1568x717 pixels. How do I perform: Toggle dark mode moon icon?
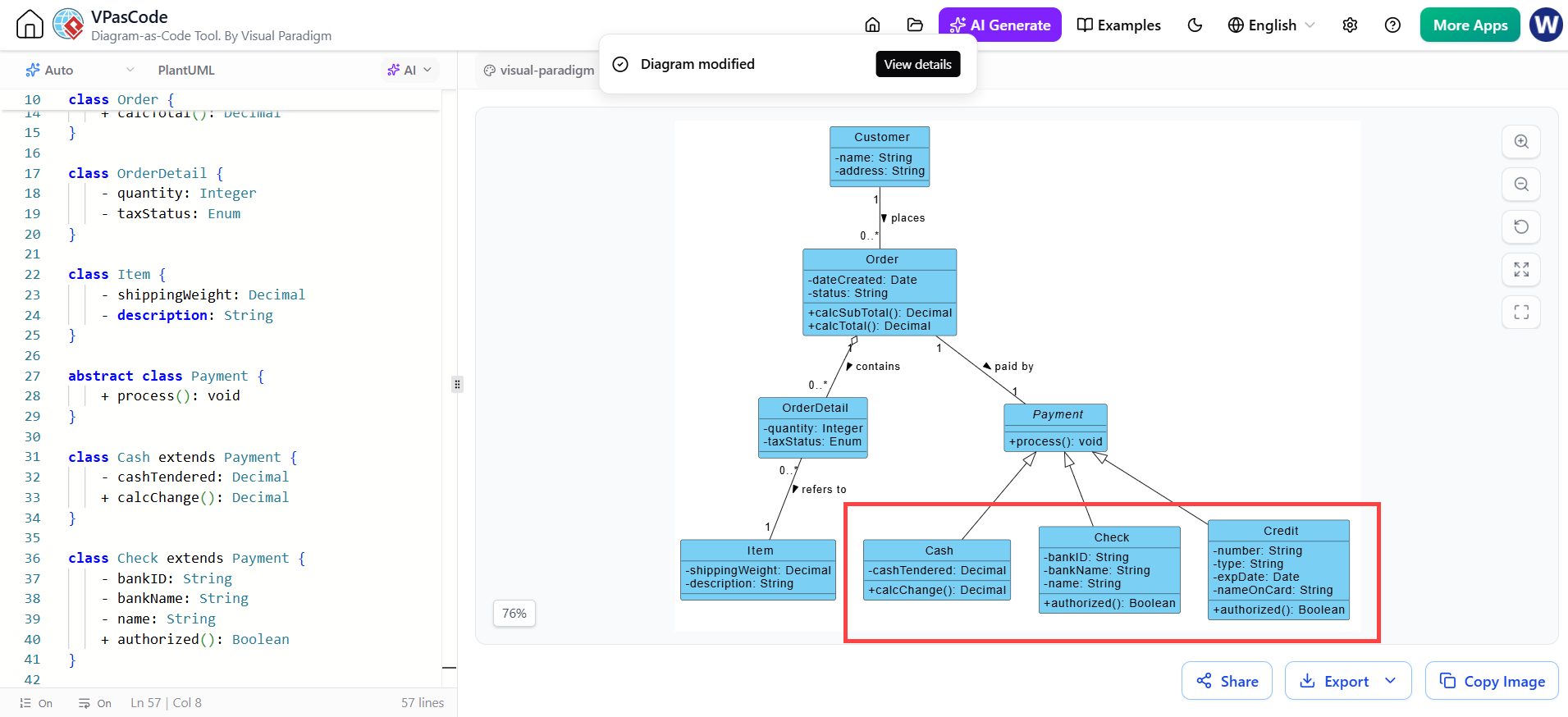[x=1195, y=25]
